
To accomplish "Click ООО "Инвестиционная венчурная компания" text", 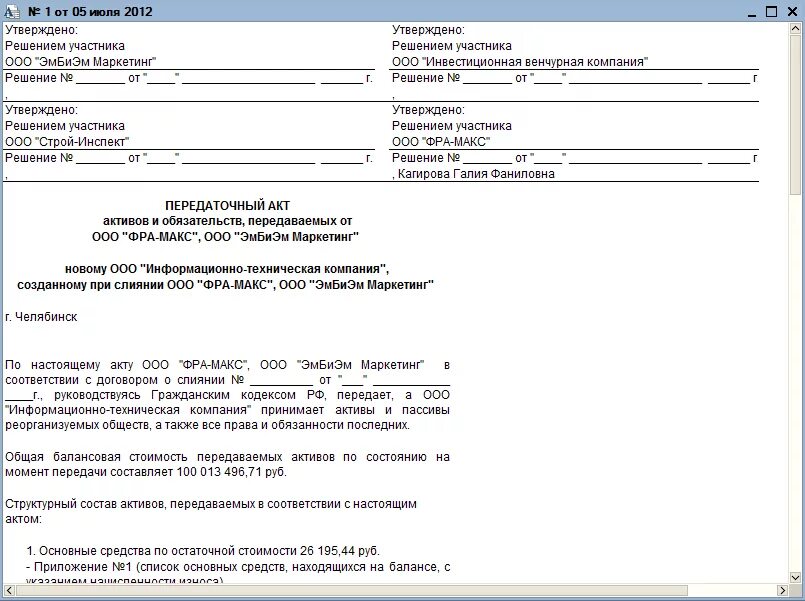I will (520, 62).
